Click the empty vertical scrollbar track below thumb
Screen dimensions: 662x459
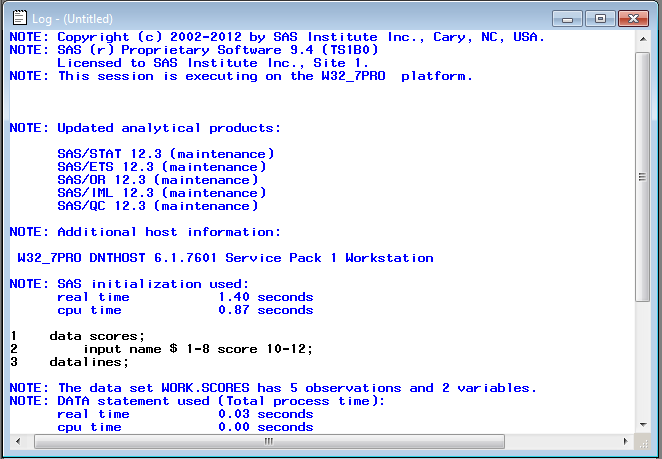click(x=643, y=360)
